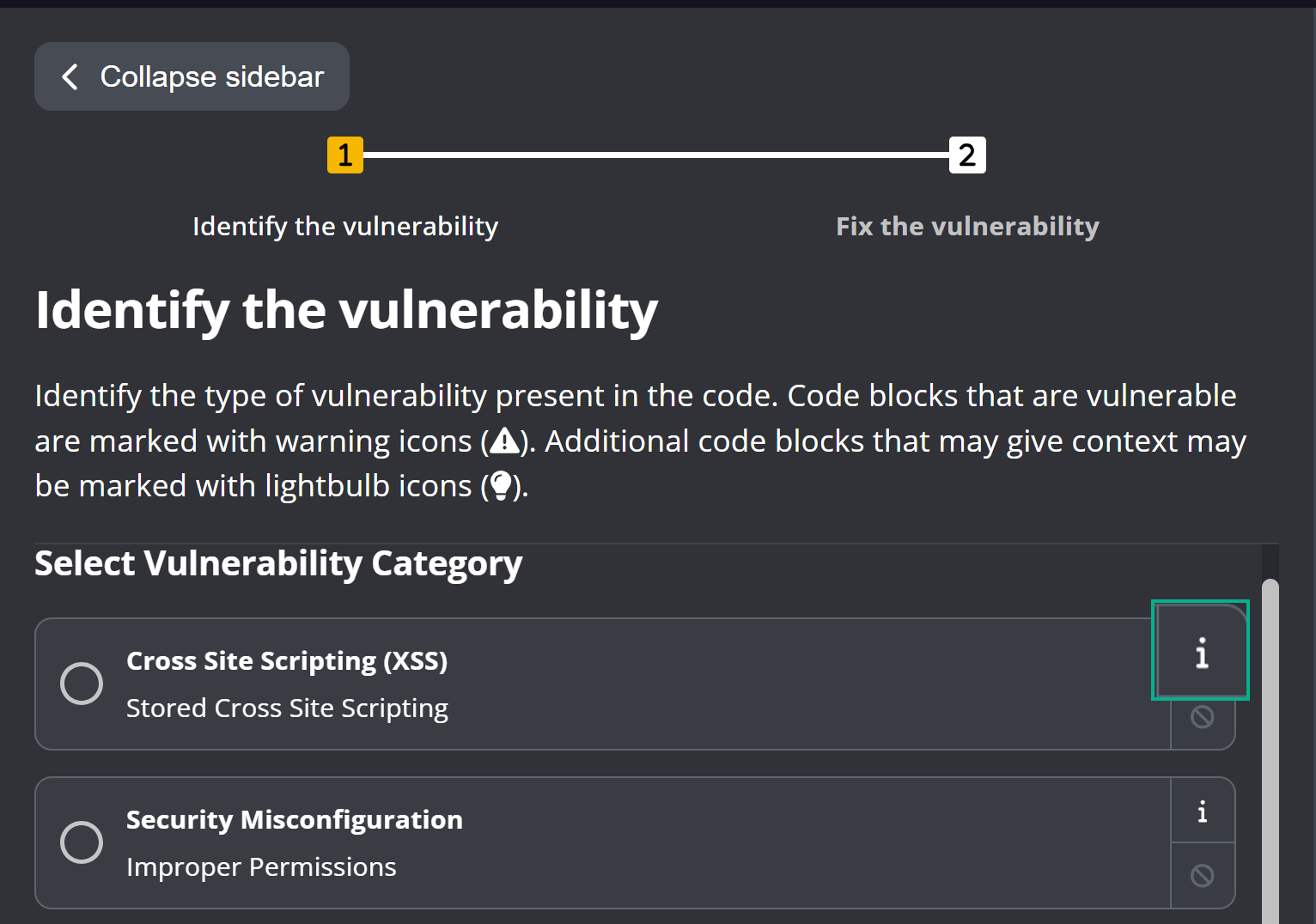
Task: Switch to the 'Fix the vulnerability' step
Action: click(967, 226)
